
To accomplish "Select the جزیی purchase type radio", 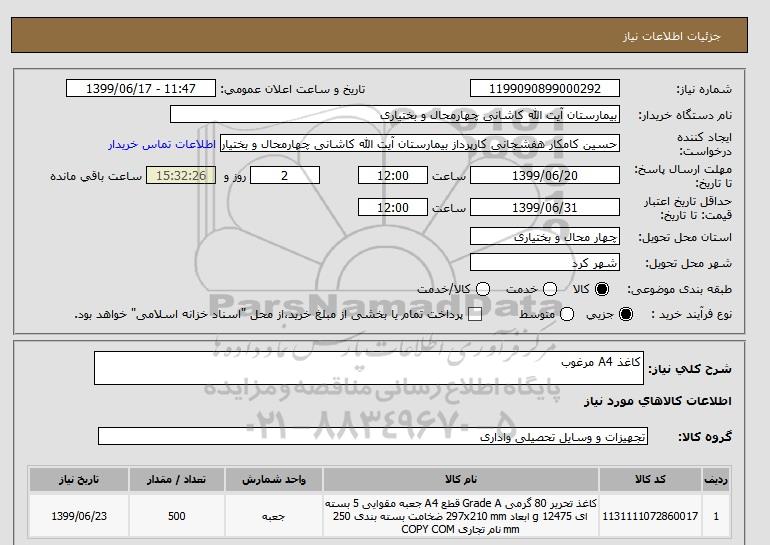I will 626,314.
